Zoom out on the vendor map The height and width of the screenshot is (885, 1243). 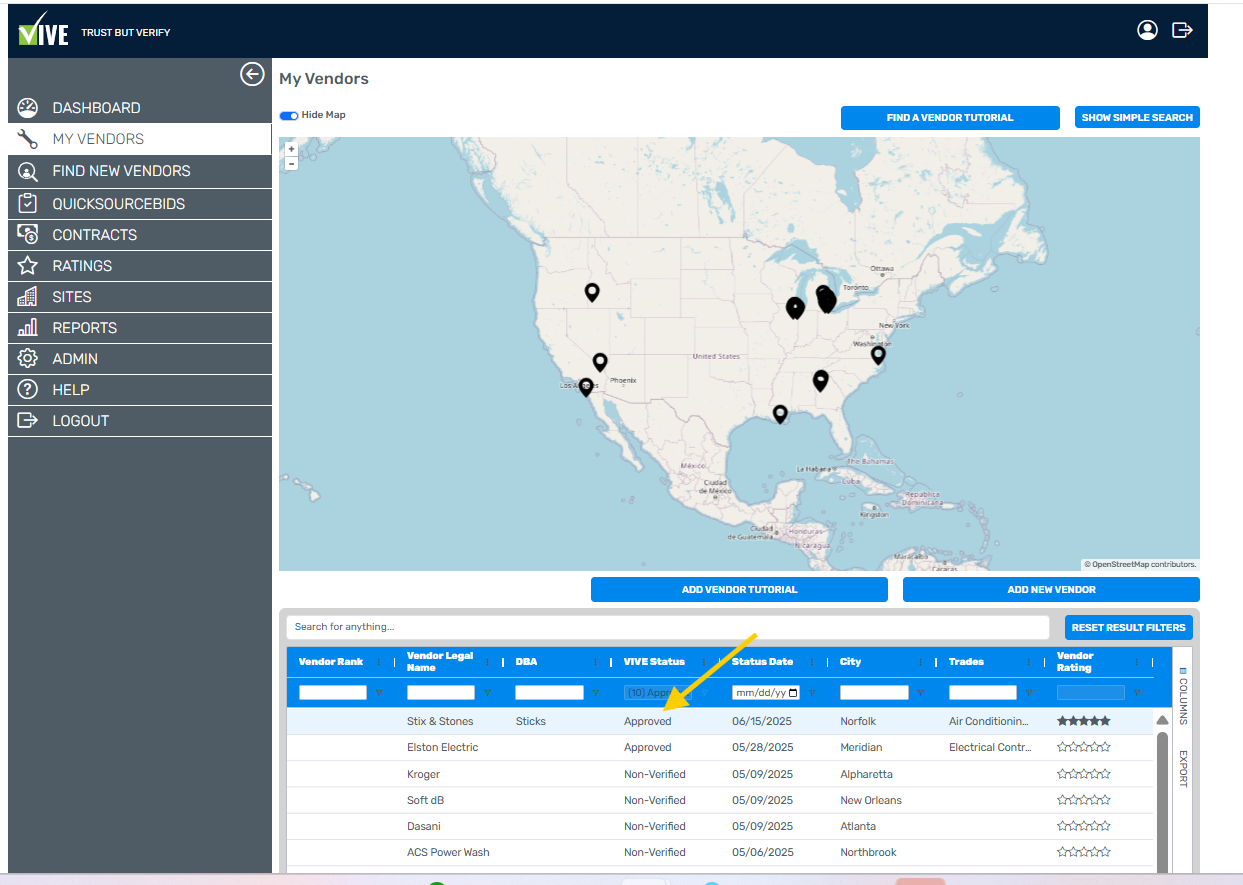[291, 163]
